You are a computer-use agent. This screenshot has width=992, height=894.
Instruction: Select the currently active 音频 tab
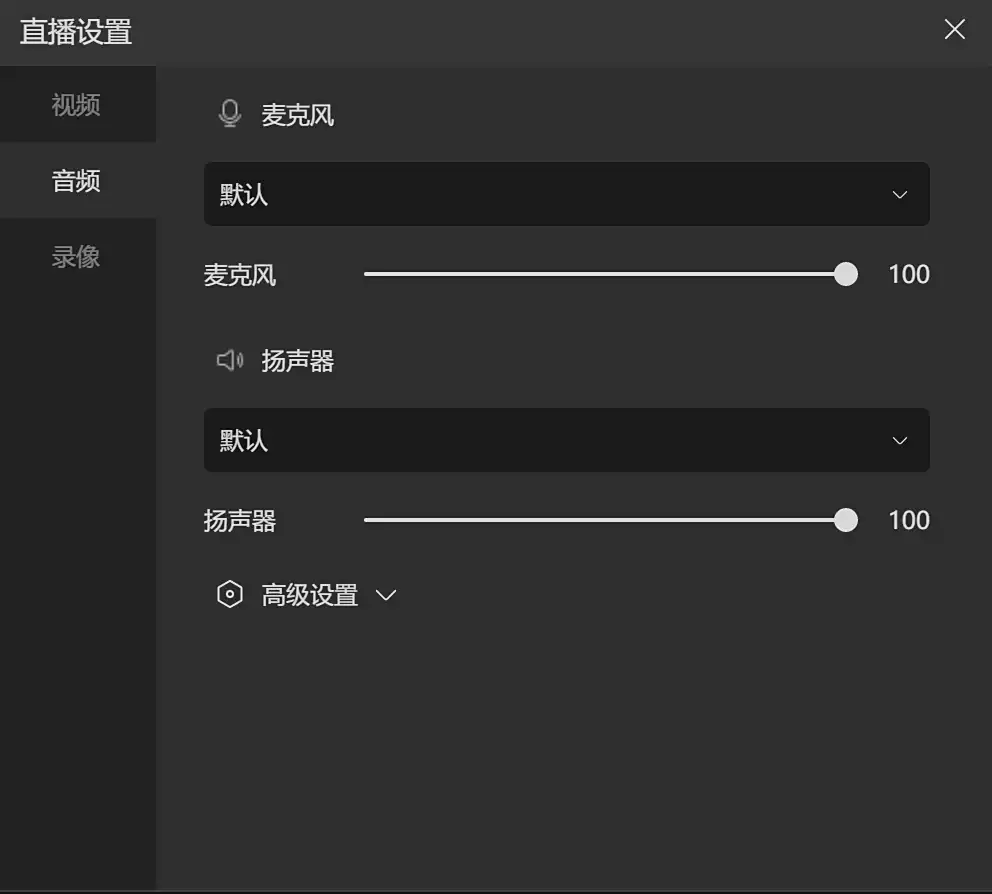(75, 180)
